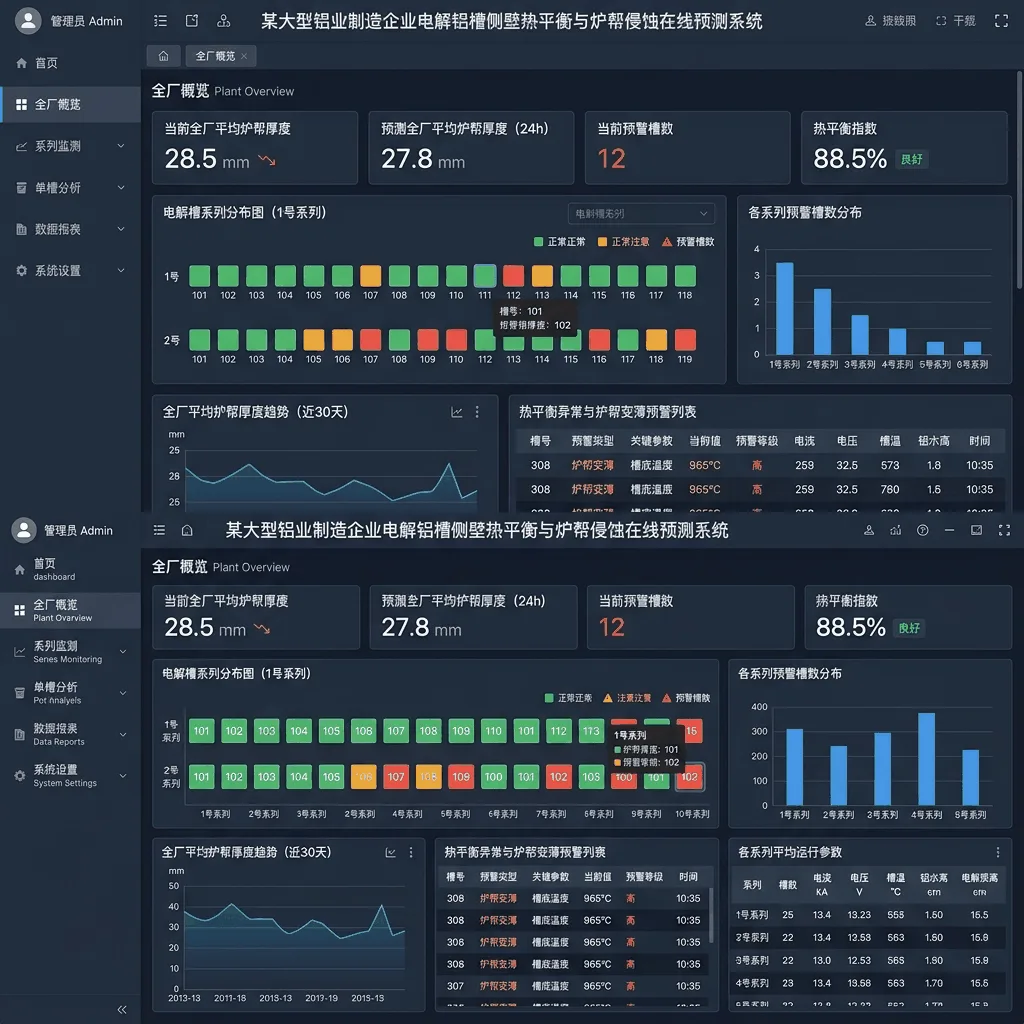Click the Admin avatar in the bottom window
Screen dimensions: 1024x1024
(24, 530)
